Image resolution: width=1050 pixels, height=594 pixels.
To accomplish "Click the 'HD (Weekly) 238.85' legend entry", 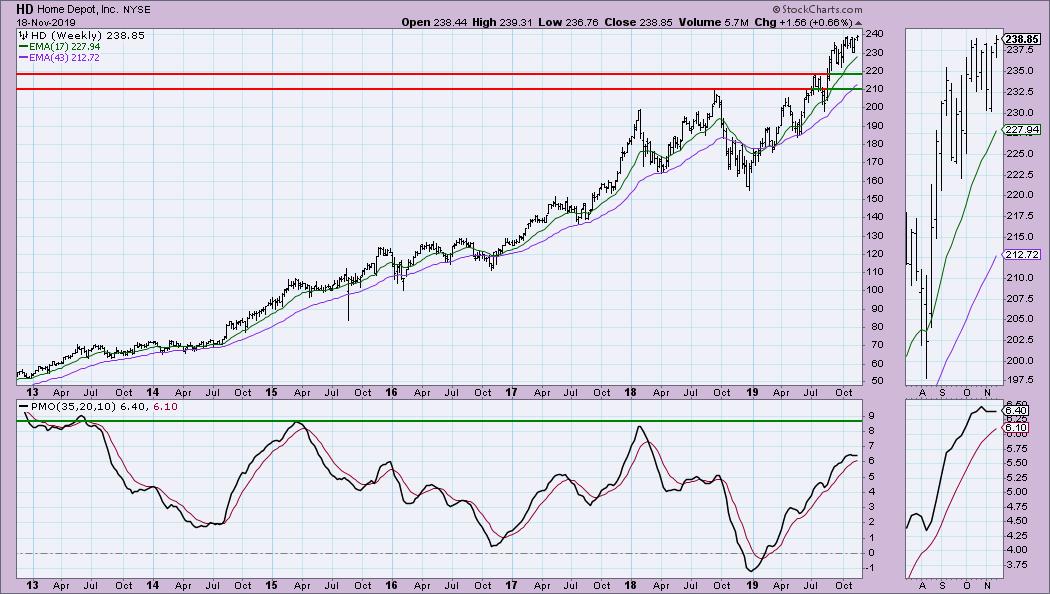I will 88,35.
